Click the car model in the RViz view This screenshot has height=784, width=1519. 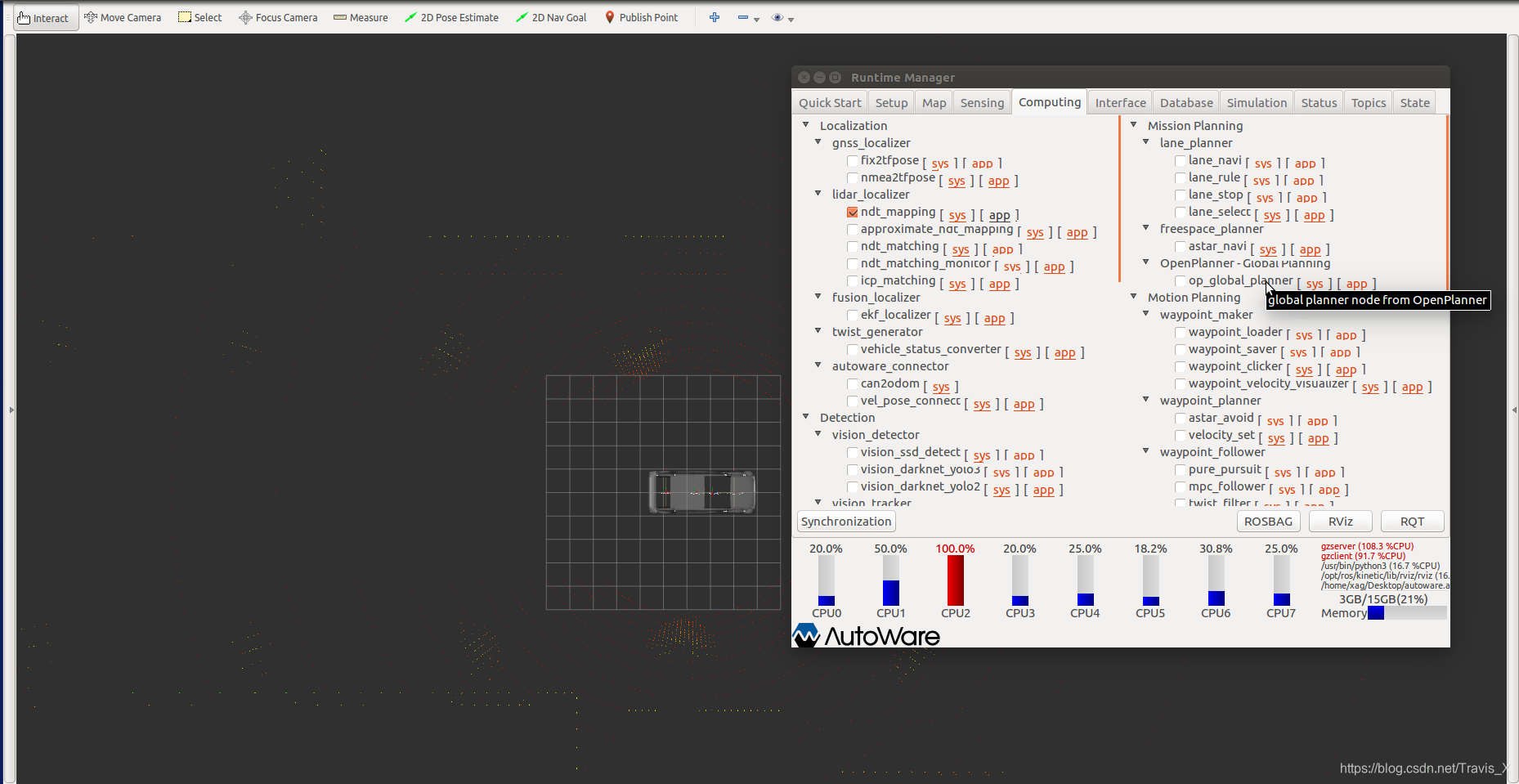click(701, 492)
